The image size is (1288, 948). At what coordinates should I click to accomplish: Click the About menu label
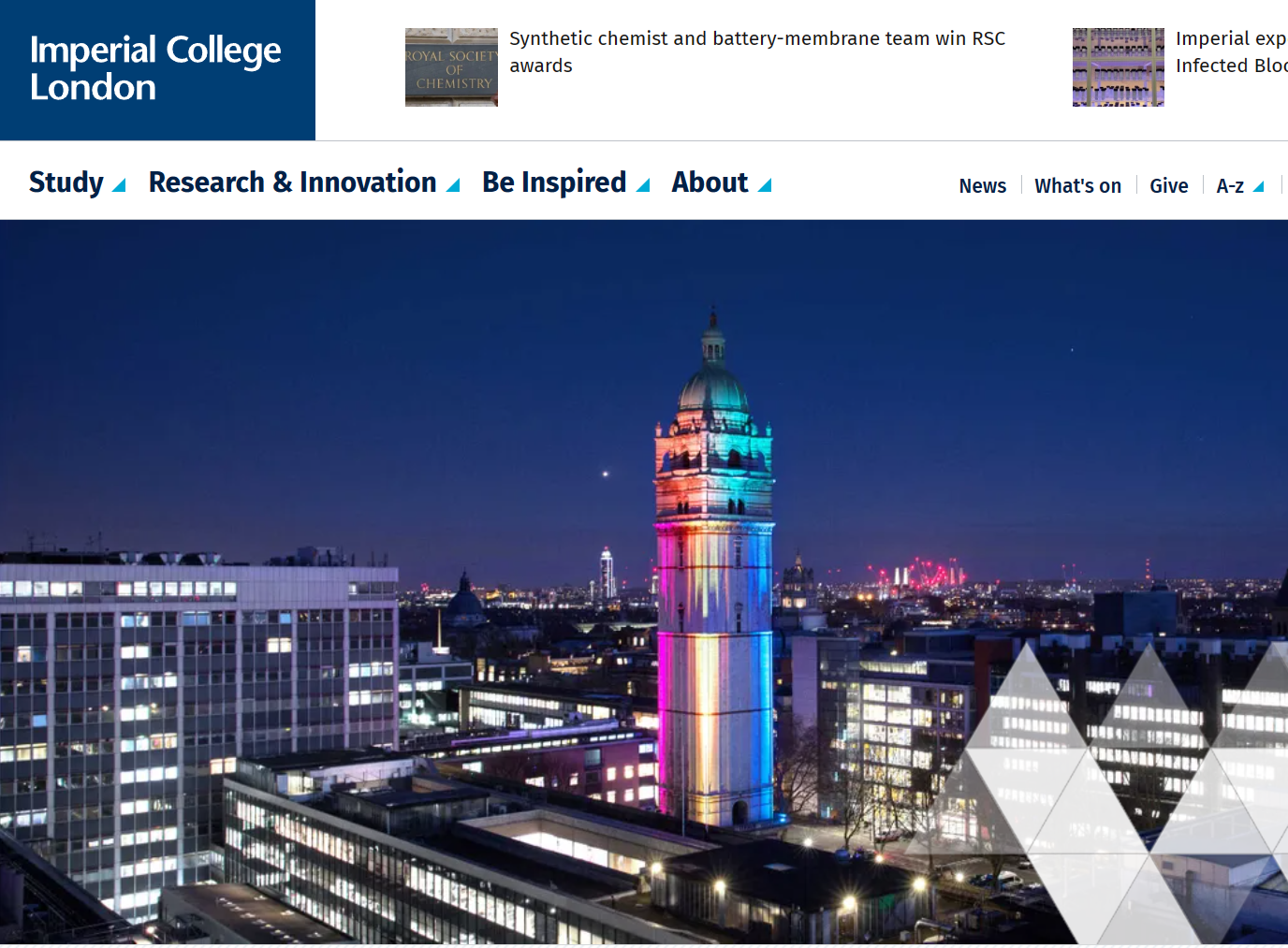tap(710, 182)
